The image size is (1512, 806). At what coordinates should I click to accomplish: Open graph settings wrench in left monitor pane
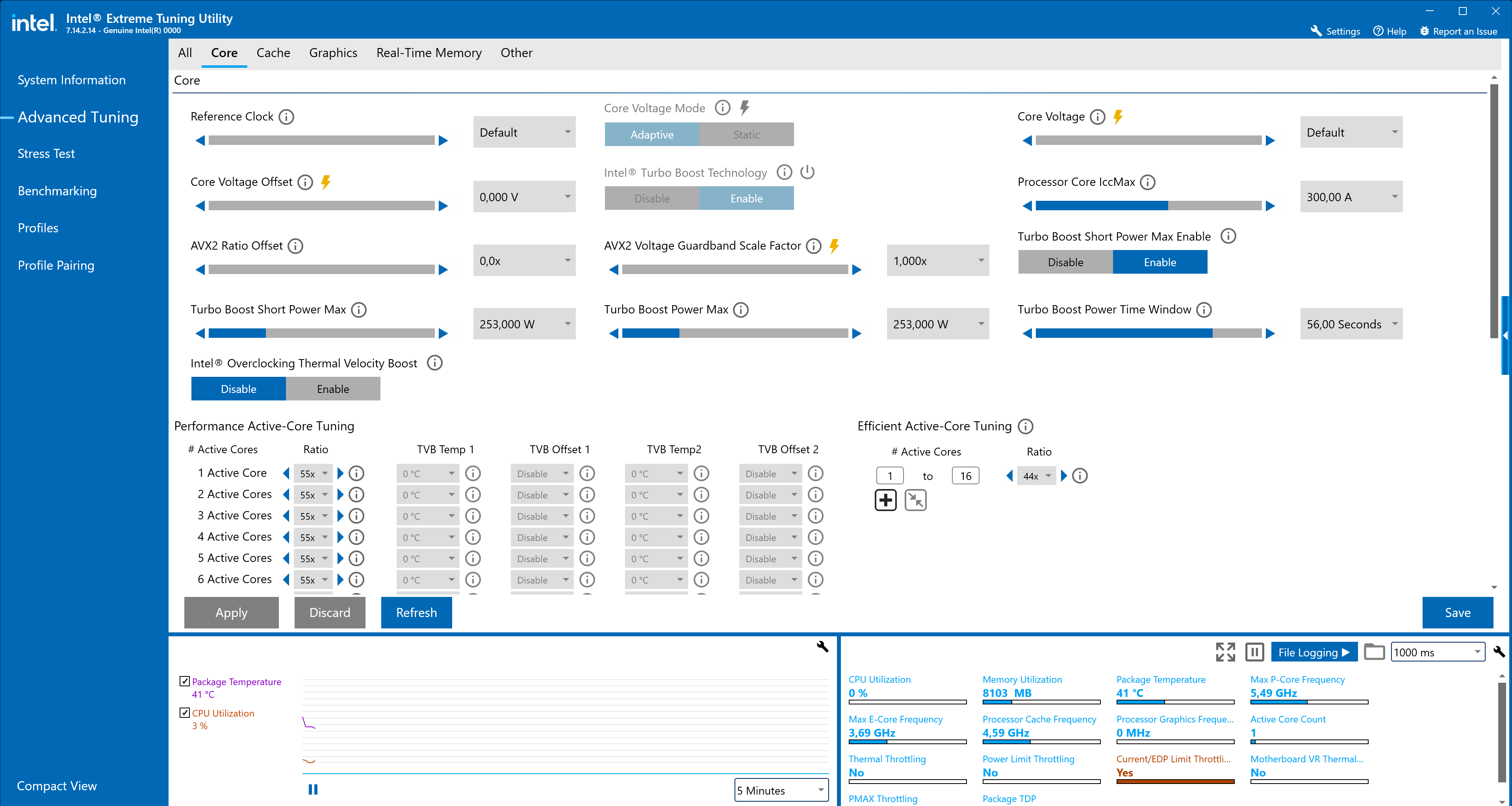(822, 647)
